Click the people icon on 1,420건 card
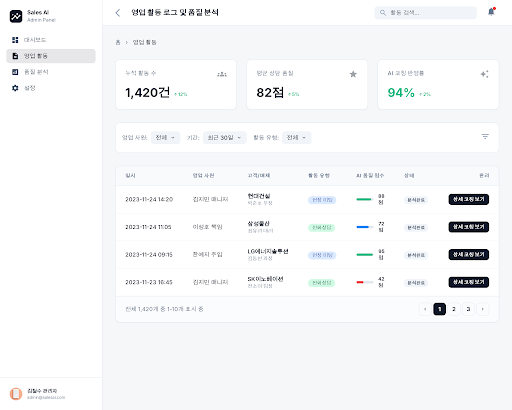Image resolution: width=512 pixels, height=410 pixels. [222, 74]
